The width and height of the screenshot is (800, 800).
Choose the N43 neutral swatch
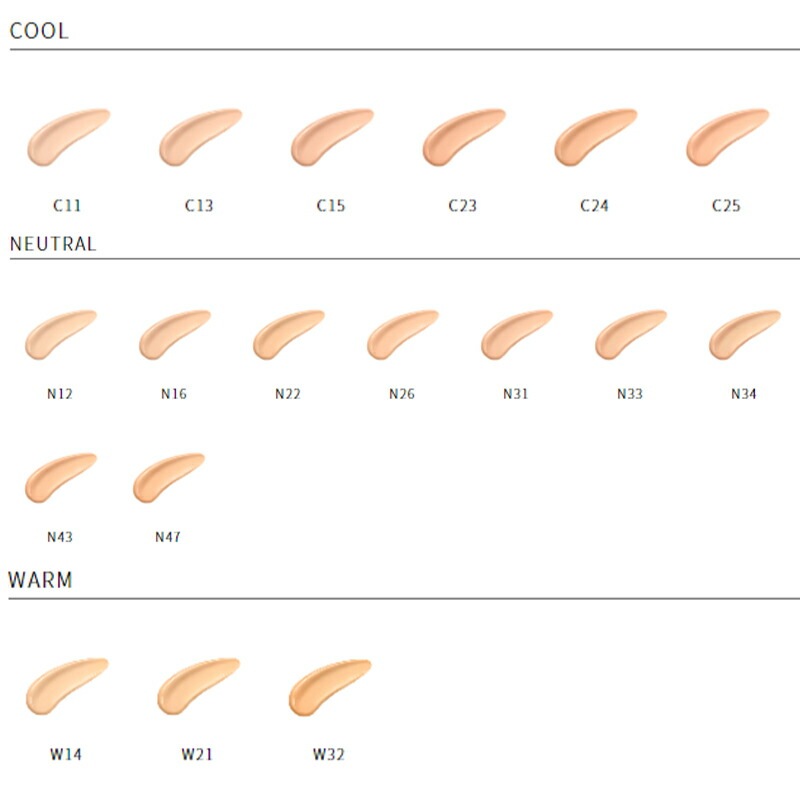[58, 479]
